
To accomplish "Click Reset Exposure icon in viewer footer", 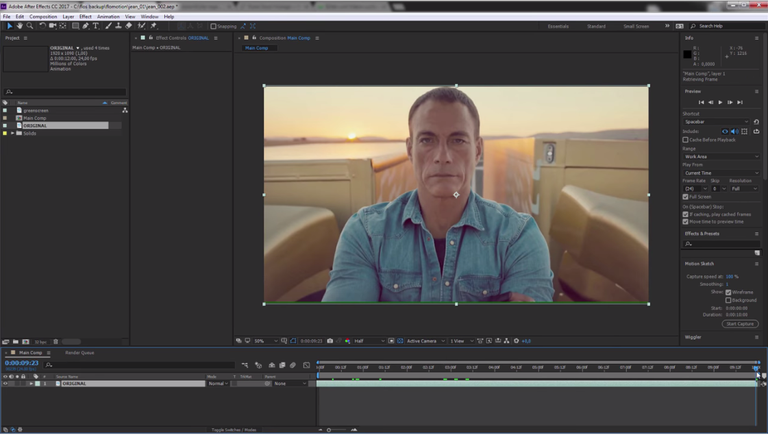I will coord(516,341).
